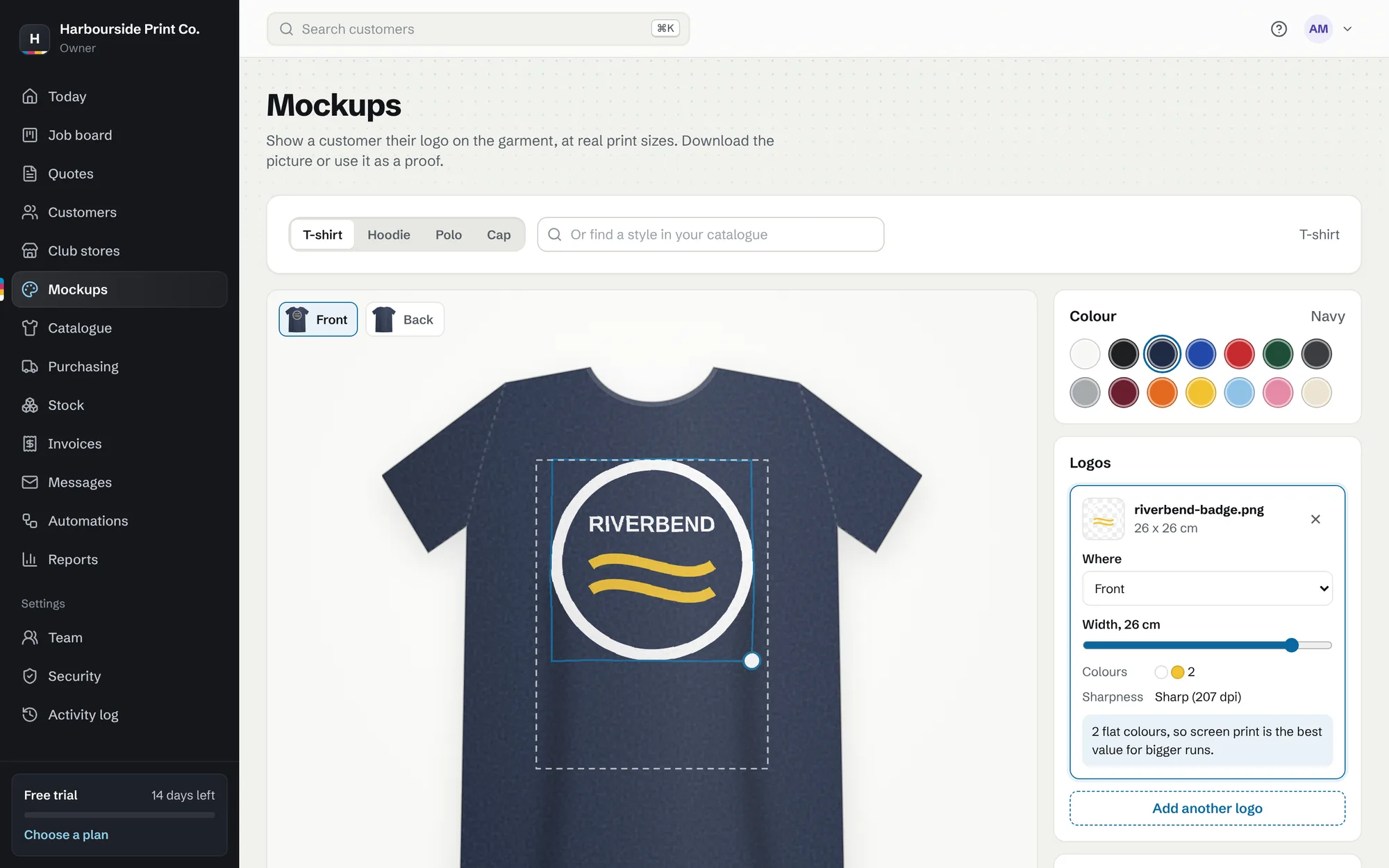The height and width of the screenshot is (868, 1389).
Task: Click the find a style in catalogue field
Action: 710,235
